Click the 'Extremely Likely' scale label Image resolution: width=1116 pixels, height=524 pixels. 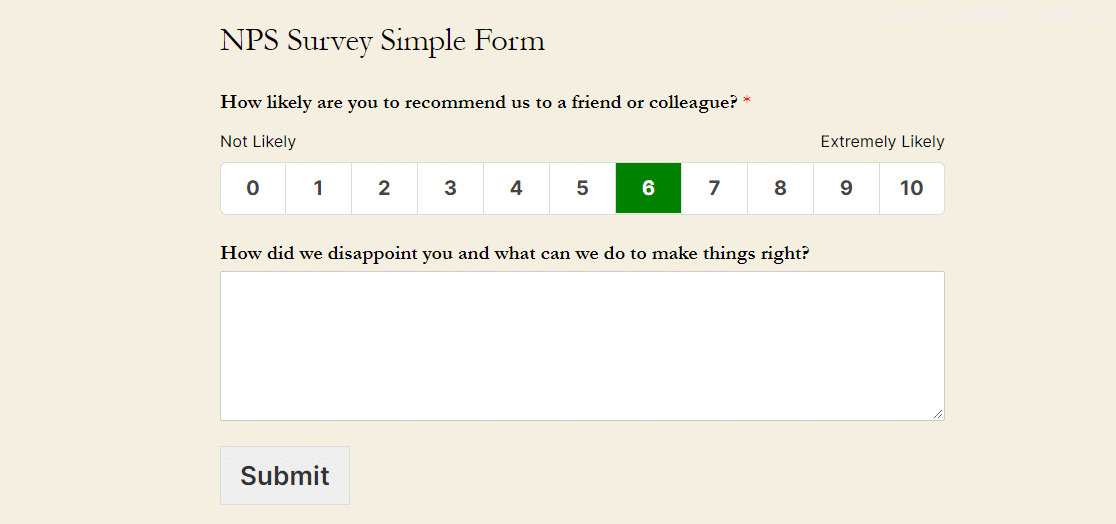(882, 142)
